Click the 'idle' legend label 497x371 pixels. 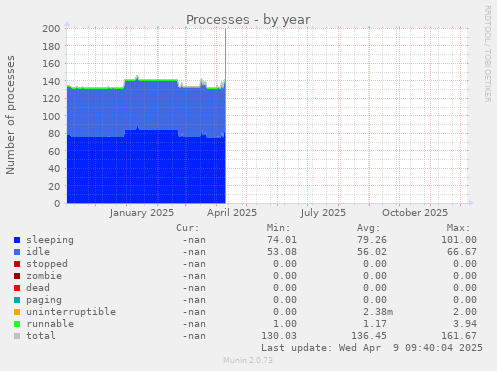pos(38,252)
